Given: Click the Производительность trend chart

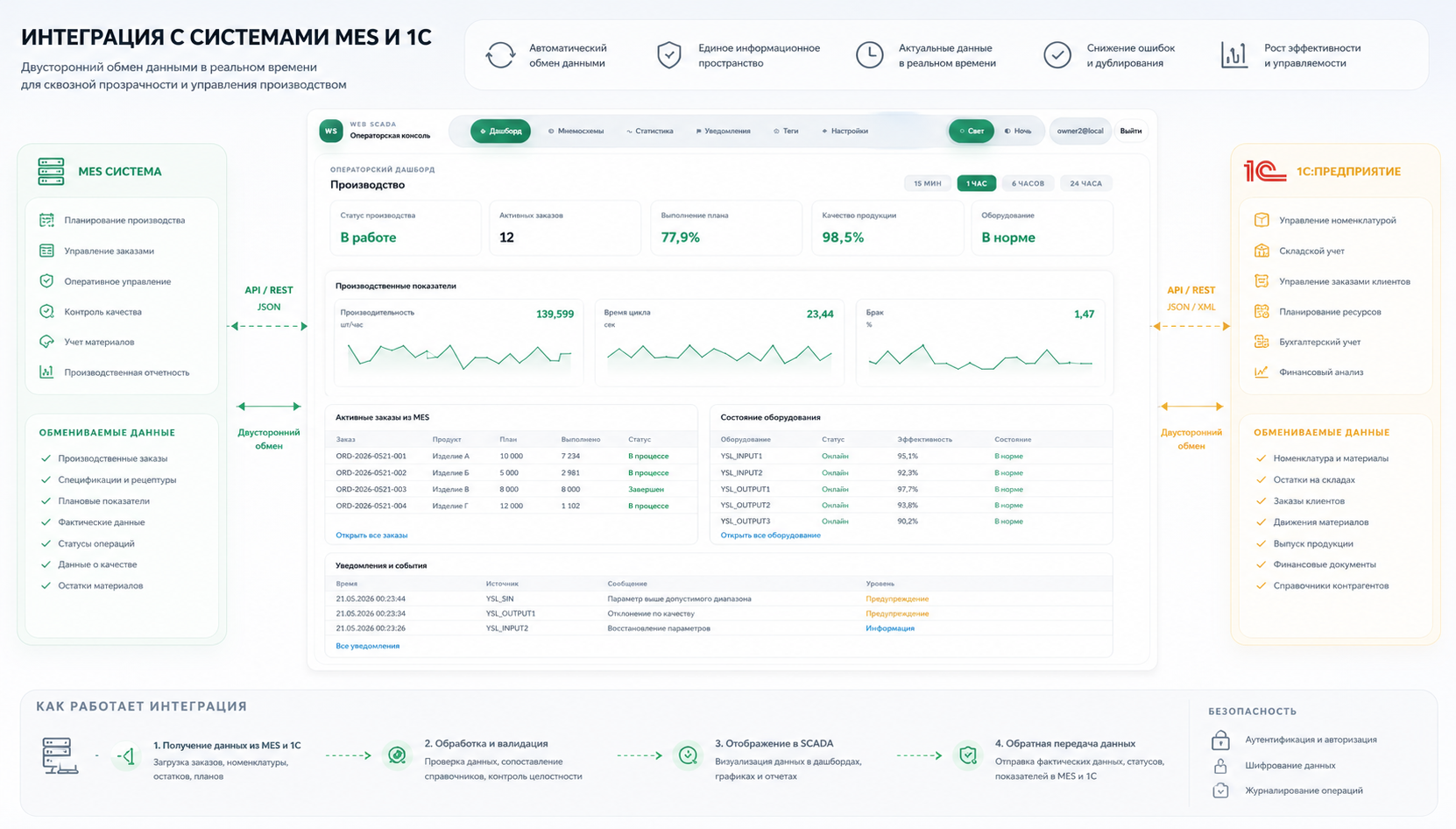Looking at the screenshot, I should click(459, 357).
